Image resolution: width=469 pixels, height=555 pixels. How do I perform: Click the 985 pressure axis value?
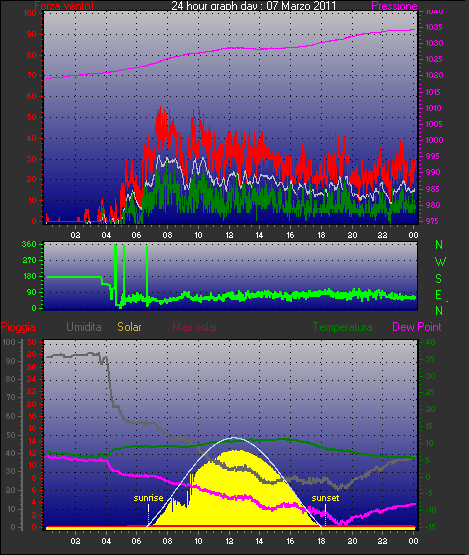(x=432, y=189)
